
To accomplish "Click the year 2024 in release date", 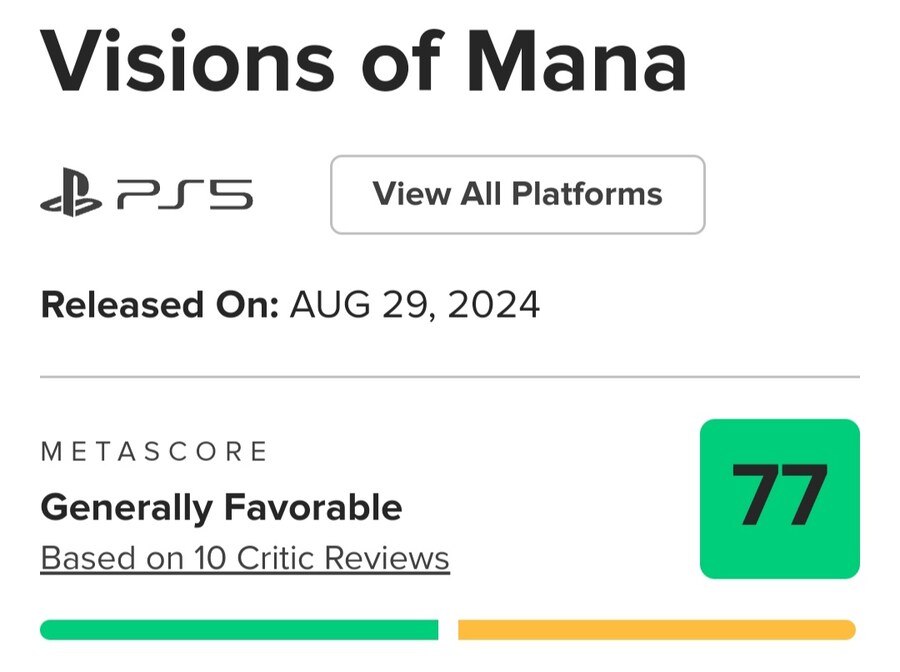I will point(494,304).
